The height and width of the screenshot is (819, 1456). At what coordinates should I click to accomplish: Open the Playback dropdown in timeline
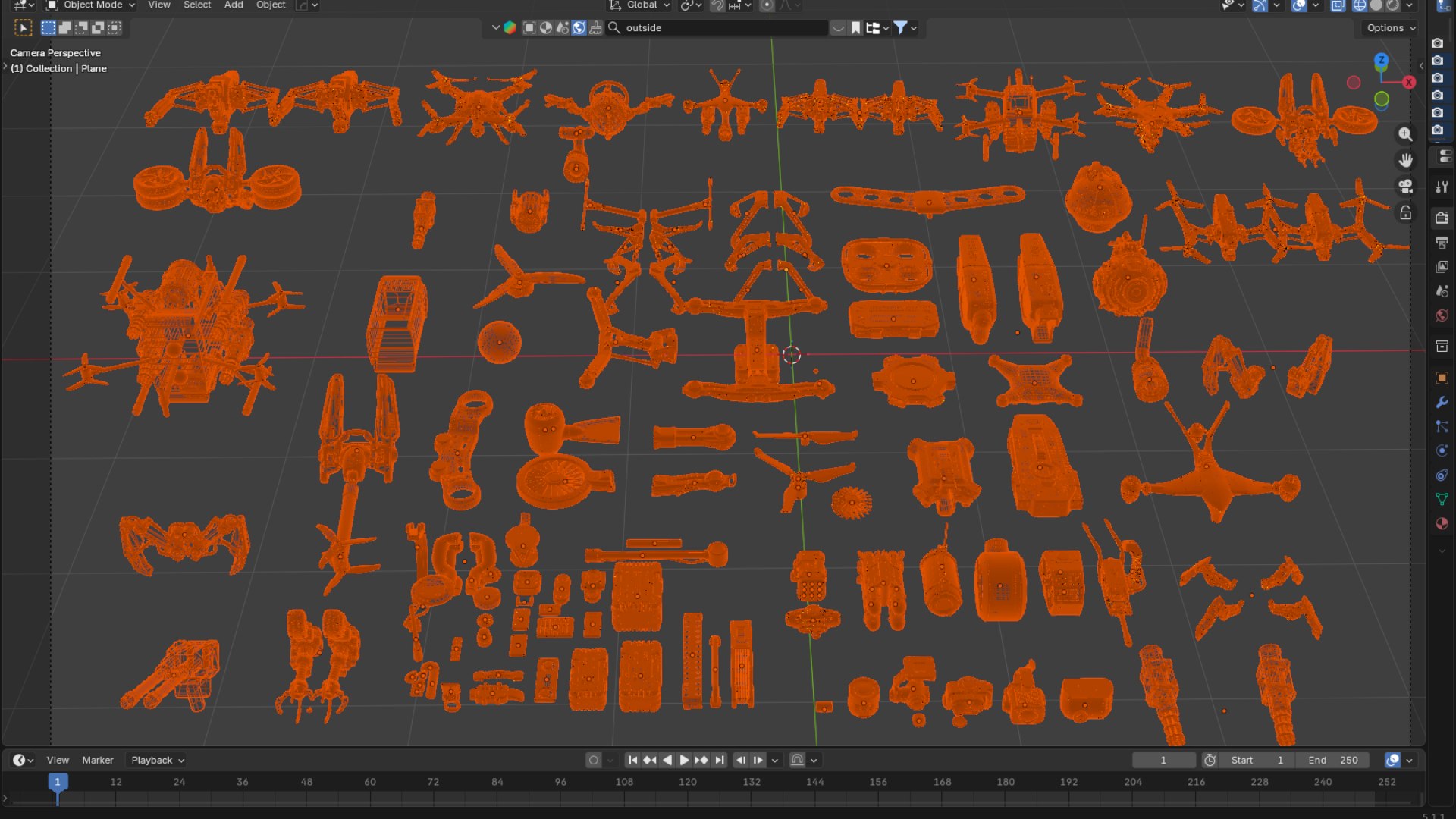click(x=158, y=760)
